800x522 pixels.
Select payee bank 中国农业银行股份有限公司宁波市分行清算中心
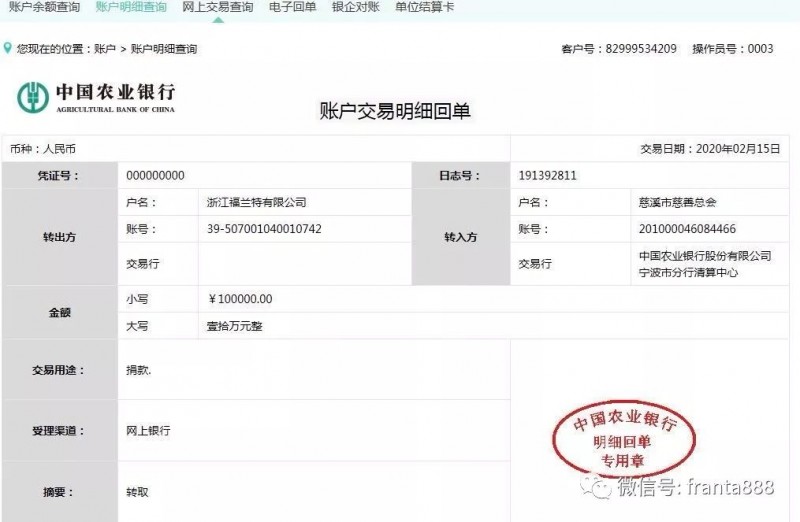pyautogui.click(x=705, y=264)
